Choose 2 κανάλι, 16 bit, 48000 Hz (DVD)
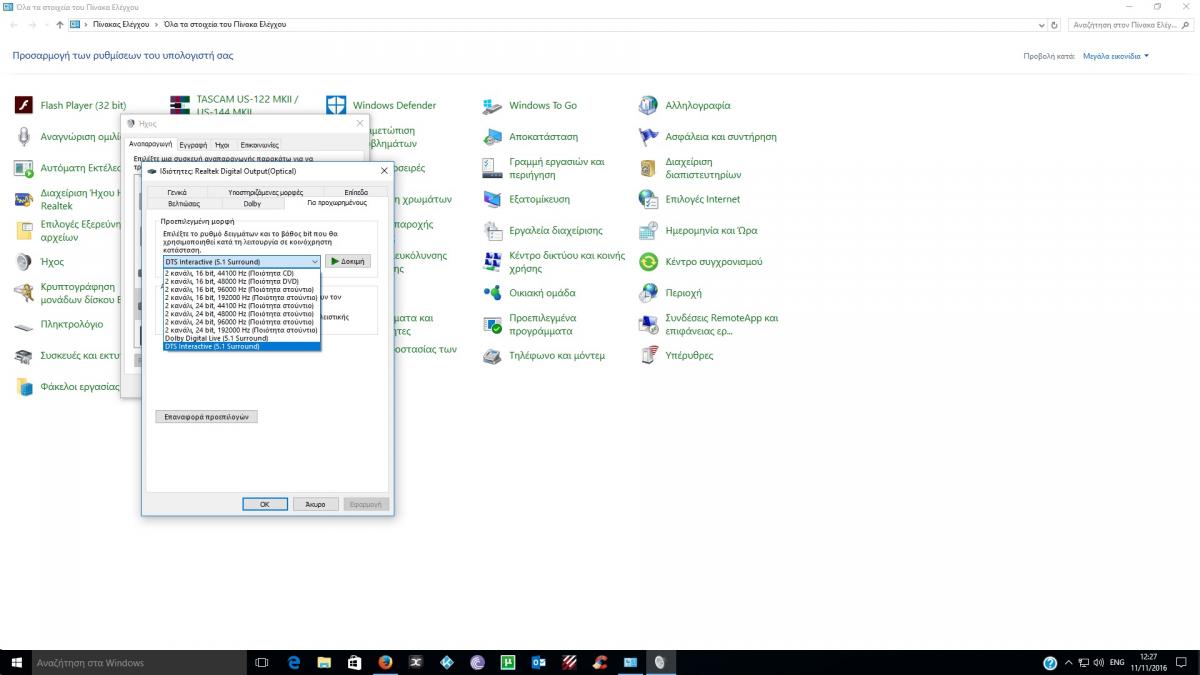 click(242, 281)
